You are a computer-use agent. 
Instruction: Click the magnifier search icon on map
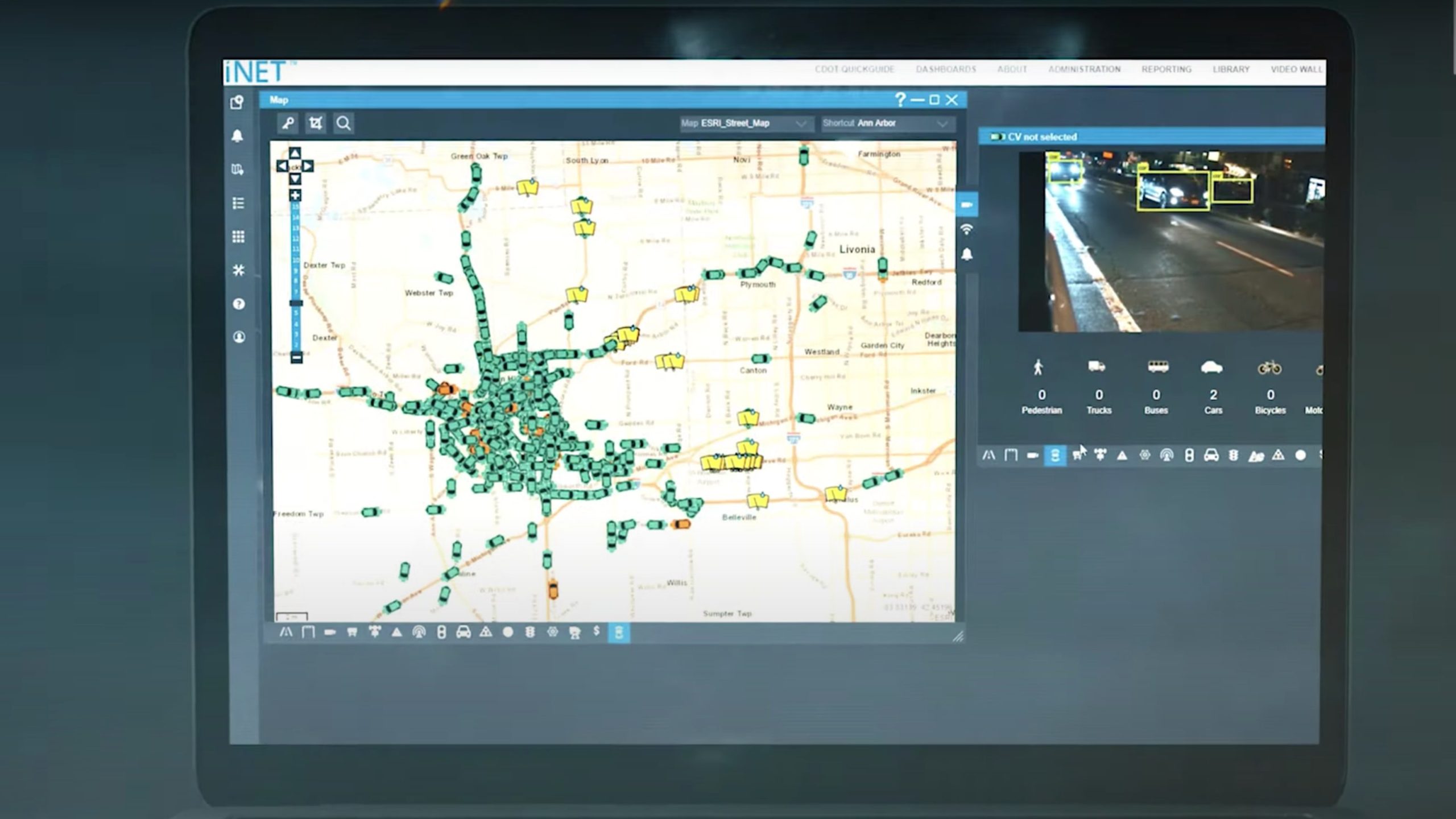tap(343, 123)
